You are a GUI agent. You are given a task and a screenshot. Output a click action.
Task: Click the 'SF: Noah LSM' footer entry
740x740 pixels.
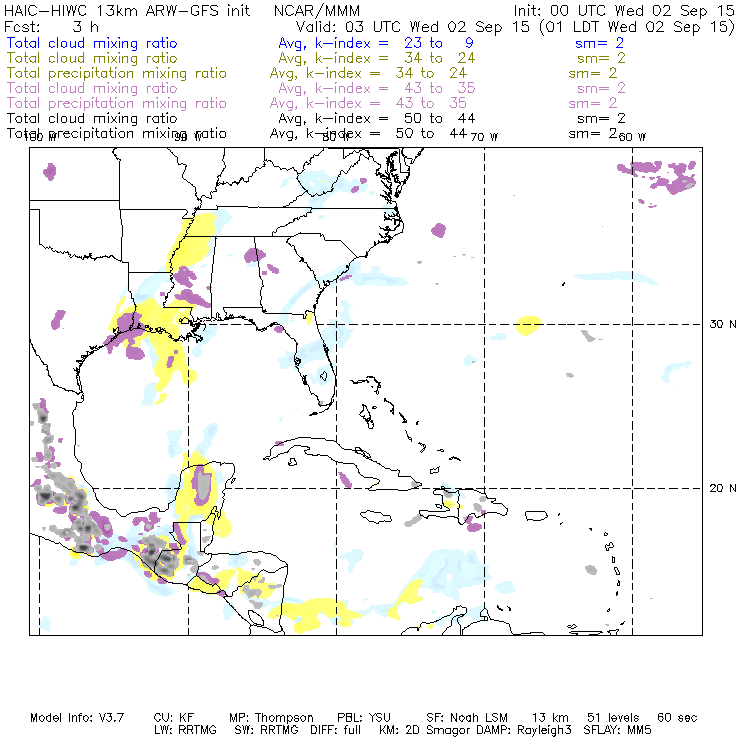[467, 718]
